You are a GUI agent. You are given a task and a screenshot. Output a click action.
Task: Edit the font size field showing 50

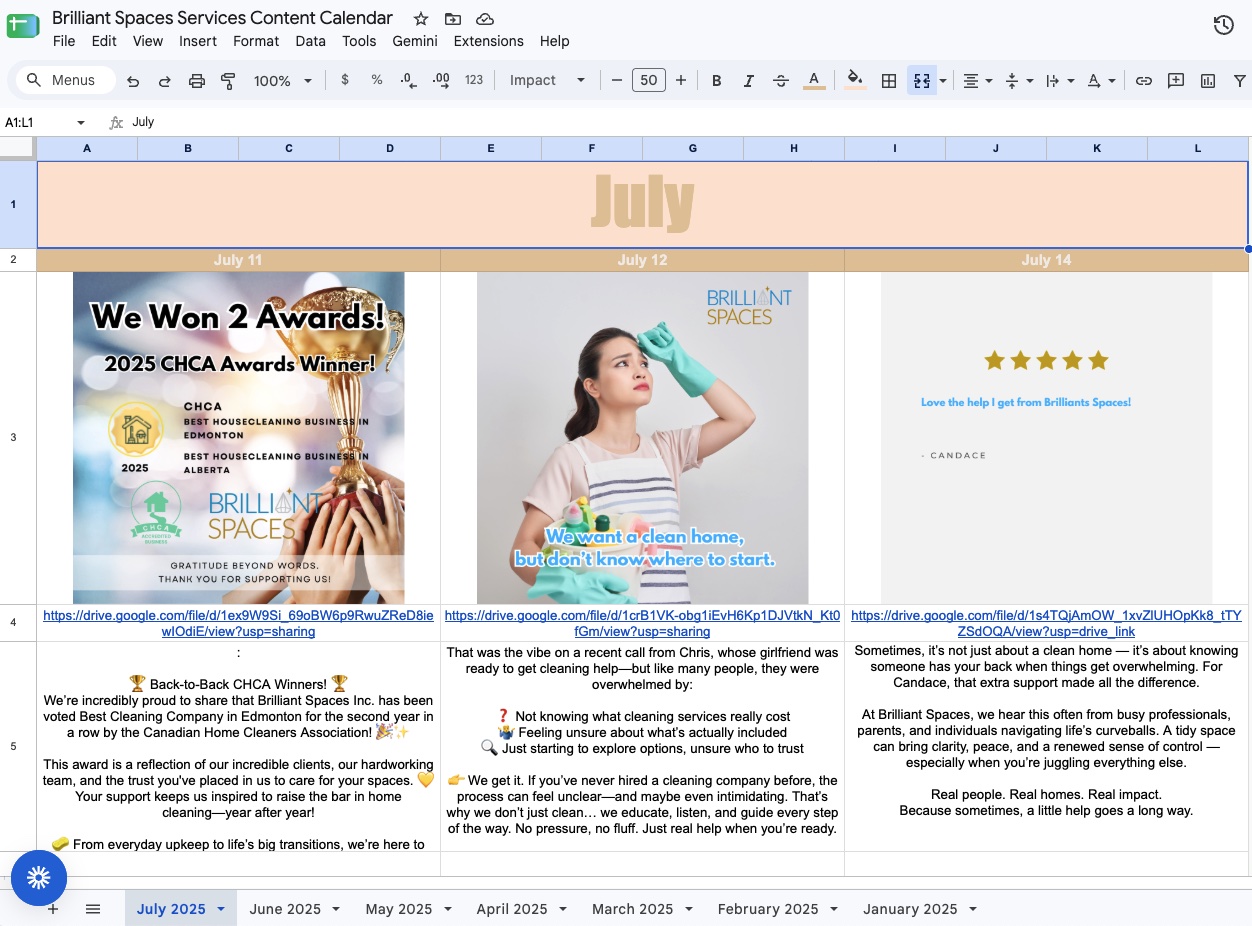click(649, 80)
